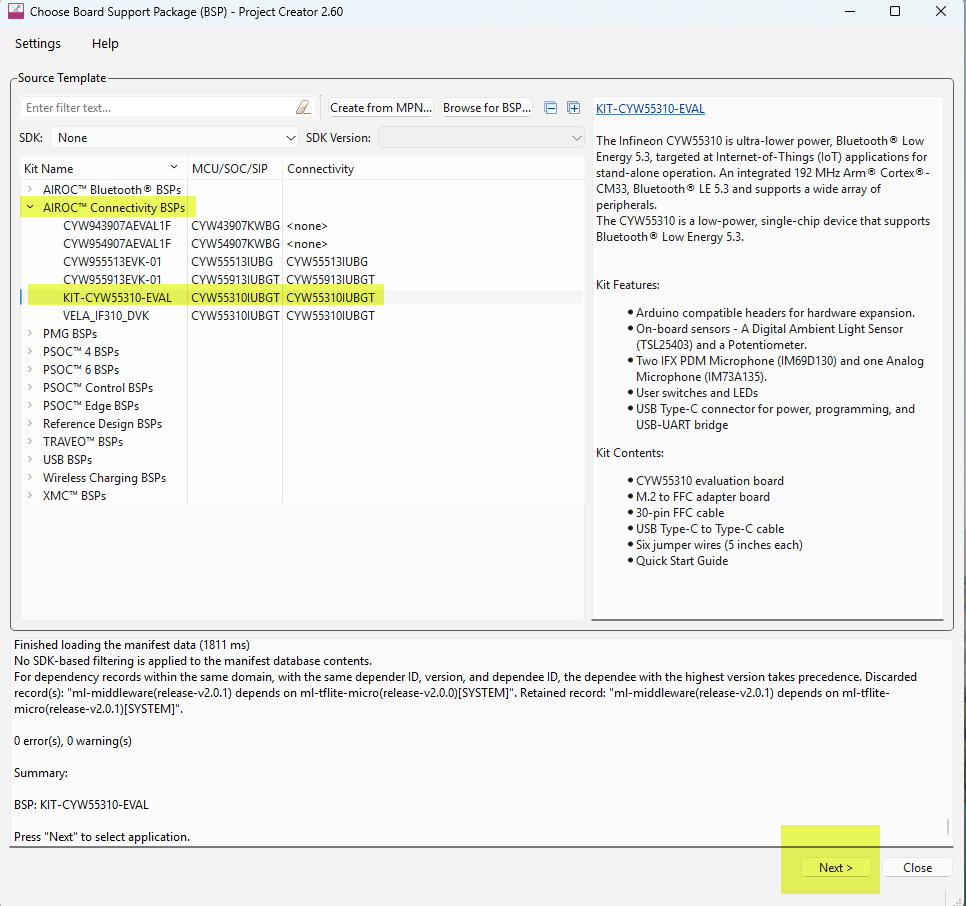Viewport: 966px width, 906px height.
Task: Expand the USB BSPs group
Action: point(30,459)
